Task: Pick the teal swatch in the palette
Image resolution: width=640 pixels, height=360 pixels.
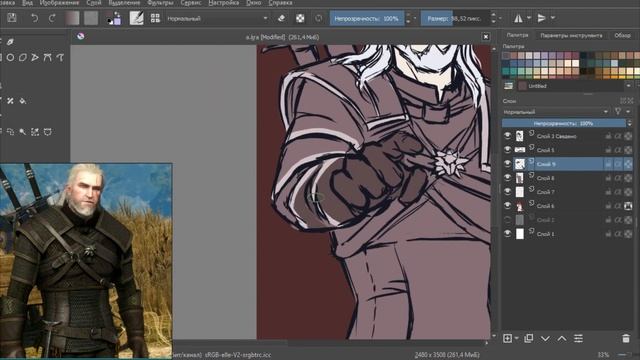Action: click(506, 71)
